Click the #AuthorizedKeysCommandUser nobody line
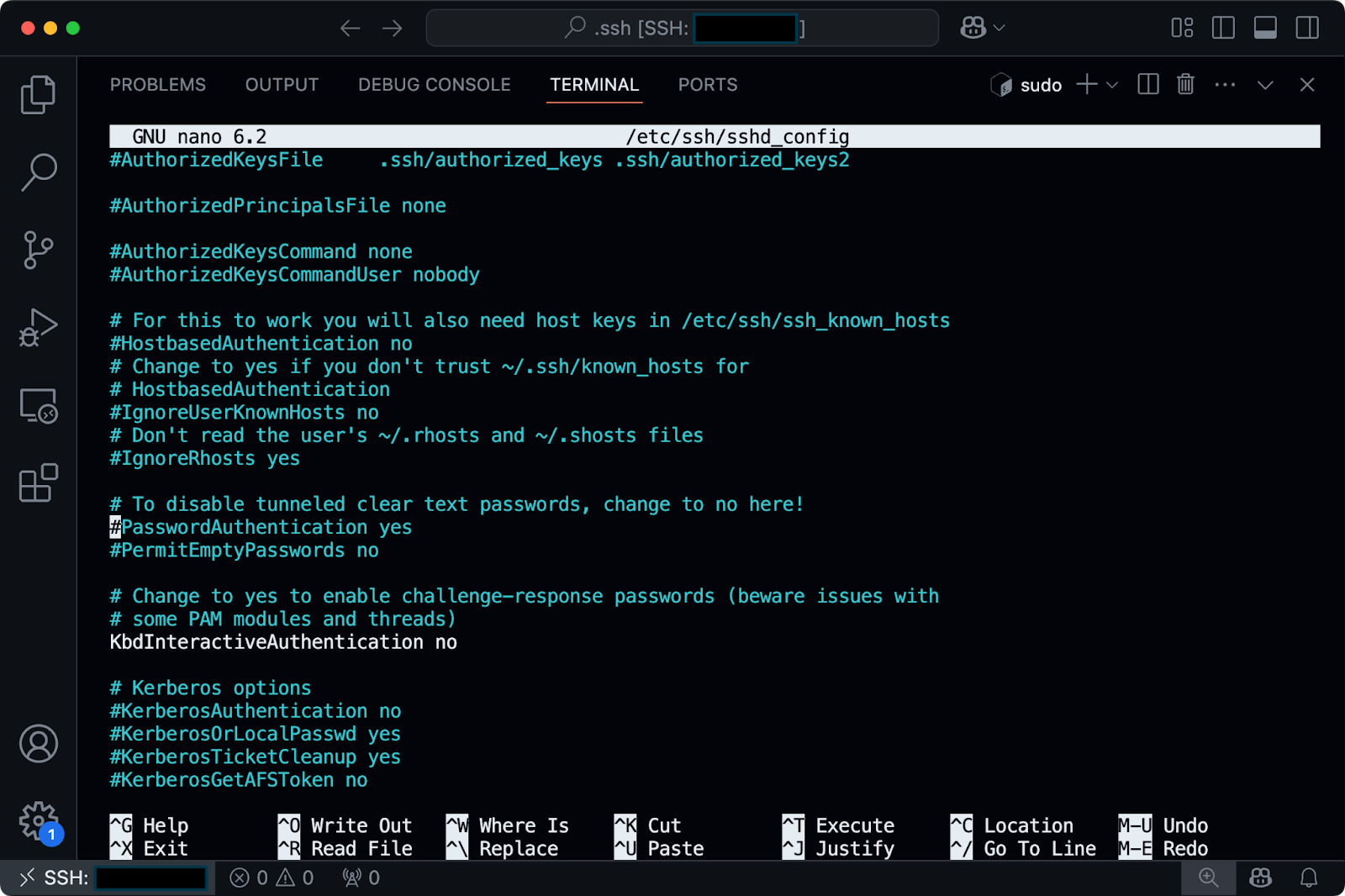The height and width of the screenshot is (896, 1345). (x=295, y=275)
